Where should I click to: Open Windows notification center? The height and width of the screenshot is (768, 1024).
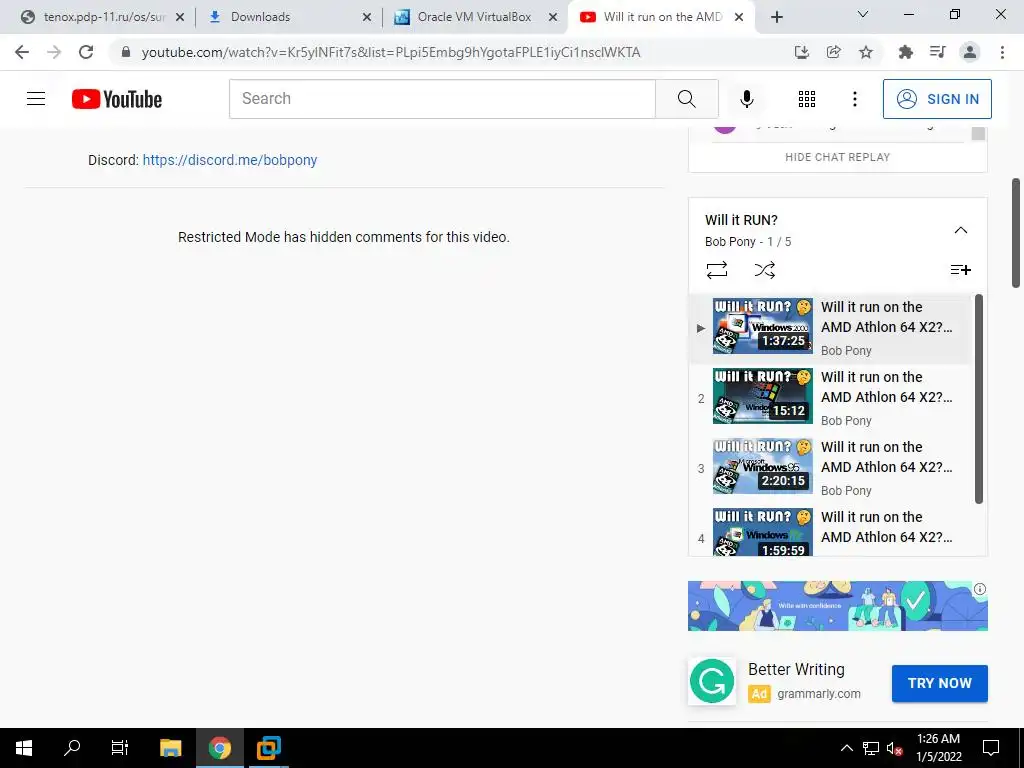tap(991, 748)
